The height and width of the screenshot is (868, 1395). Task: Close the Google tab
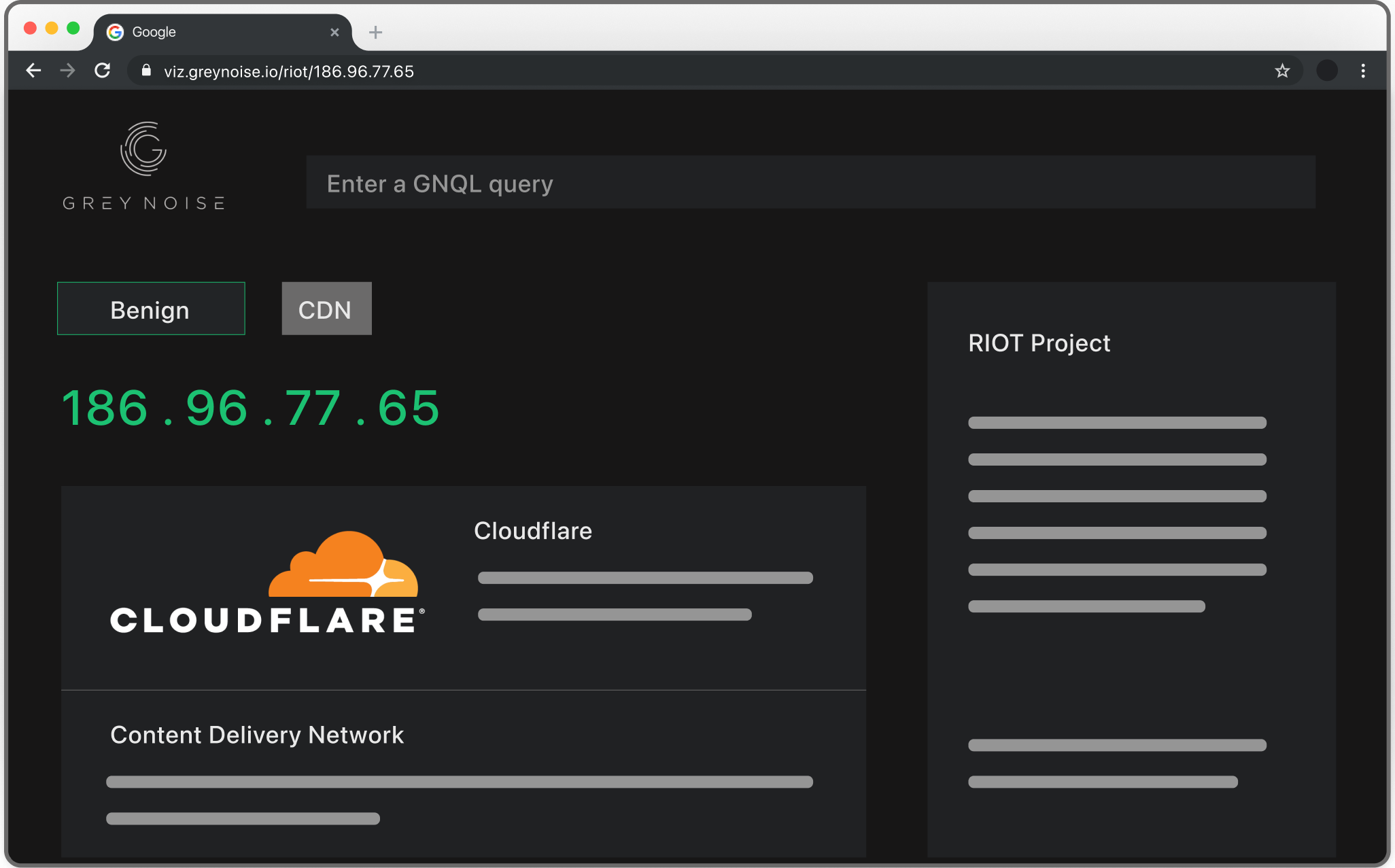tap(334, 32)
